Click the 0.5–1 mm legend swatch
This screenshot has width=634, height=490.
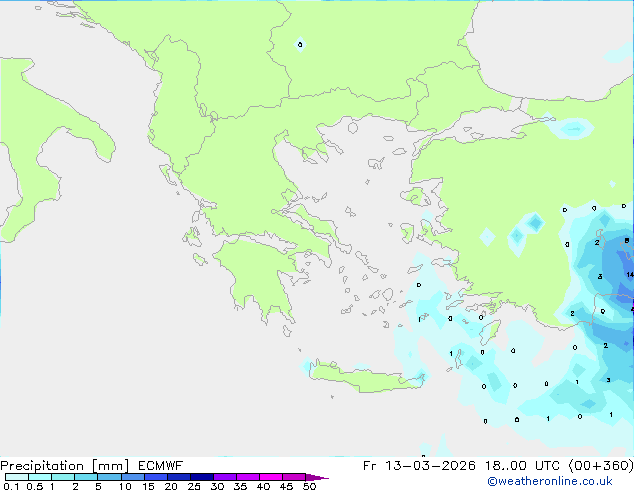tap(40, 477)
